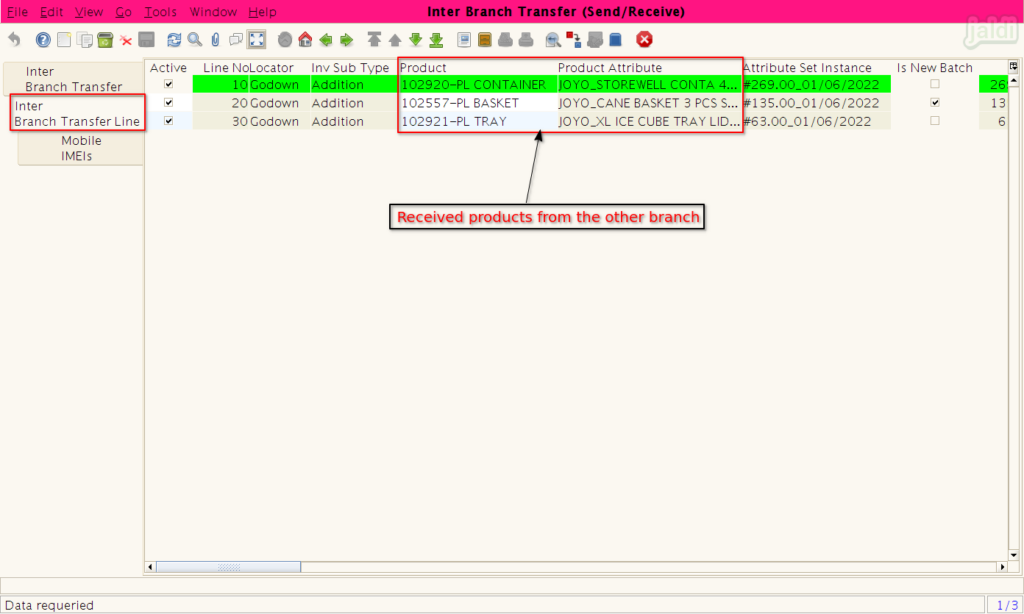Open the Report document icon
The width and height of the screenshot is (1024, 614).
464,40
